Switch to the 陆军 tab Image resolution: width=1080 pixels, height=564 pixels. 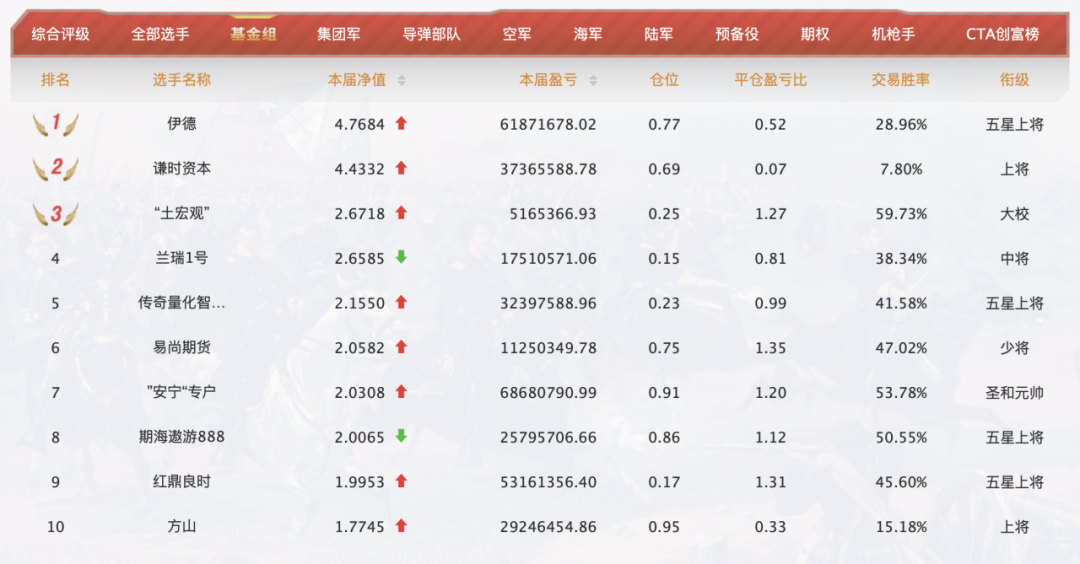(x=658, y=34)
